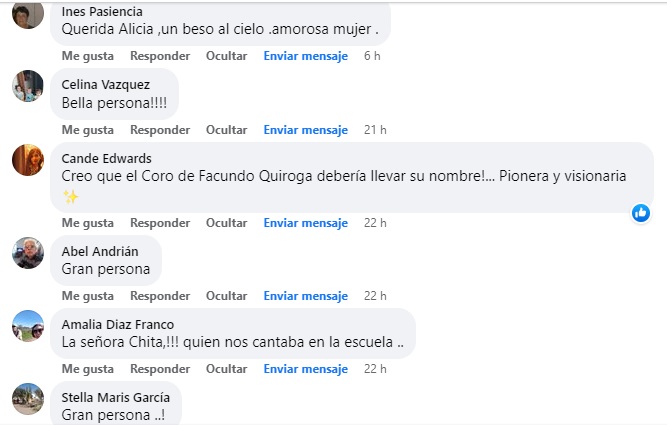Click the blue thumbs-up reaction icon

pyautogui.click(x=641, y=213)
